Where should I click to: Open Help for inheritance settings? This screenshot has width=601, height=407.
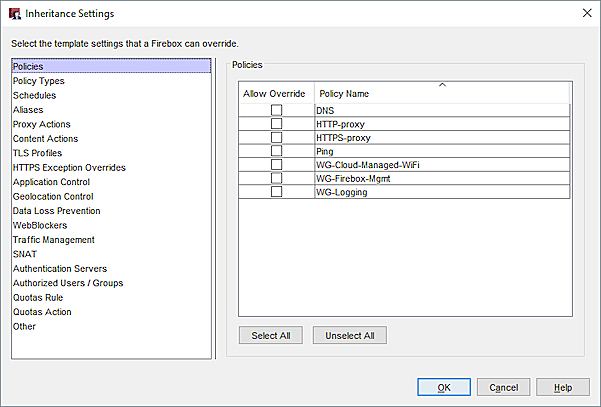(563, 387)
